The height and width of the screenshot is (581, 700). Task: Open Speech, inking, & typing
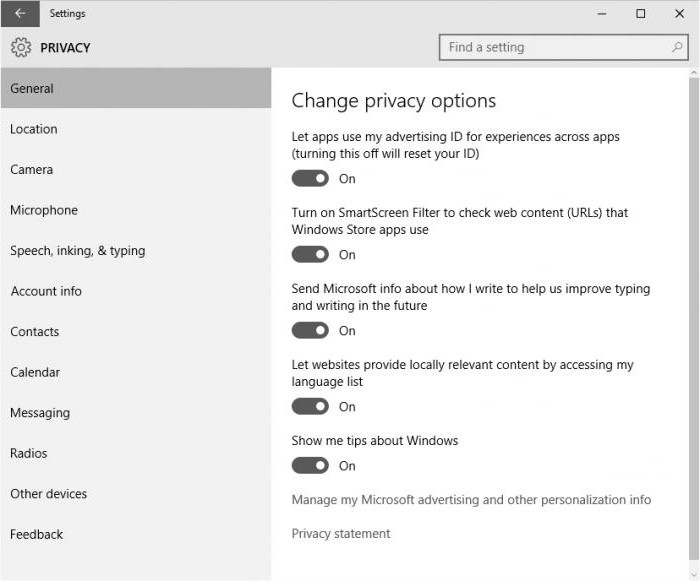pyautogui.click(x=78, y=251)
